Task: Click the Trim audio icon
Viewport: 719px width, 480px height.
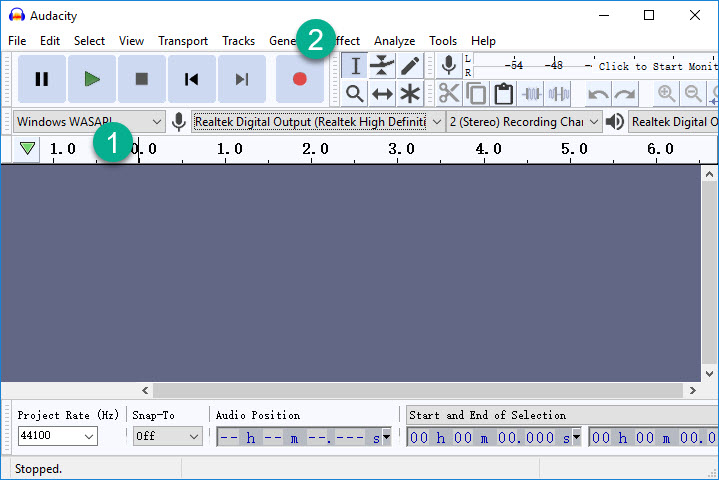Action: click(531, 94)
